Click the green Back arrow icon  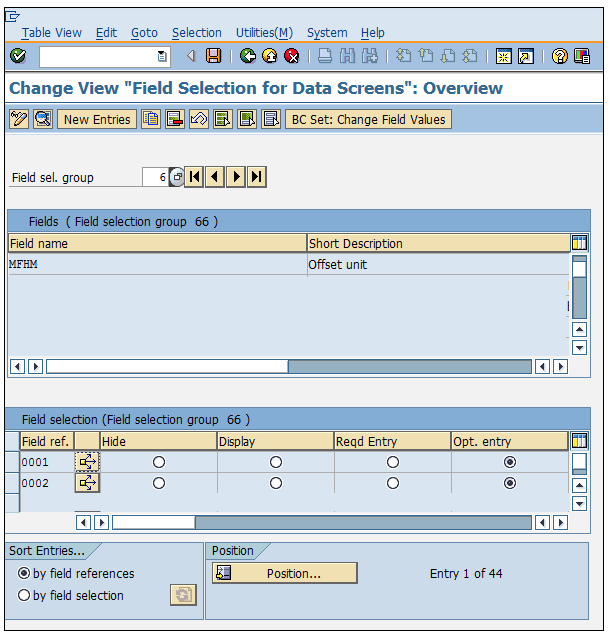pyautogui.click(x=247, y=56)
